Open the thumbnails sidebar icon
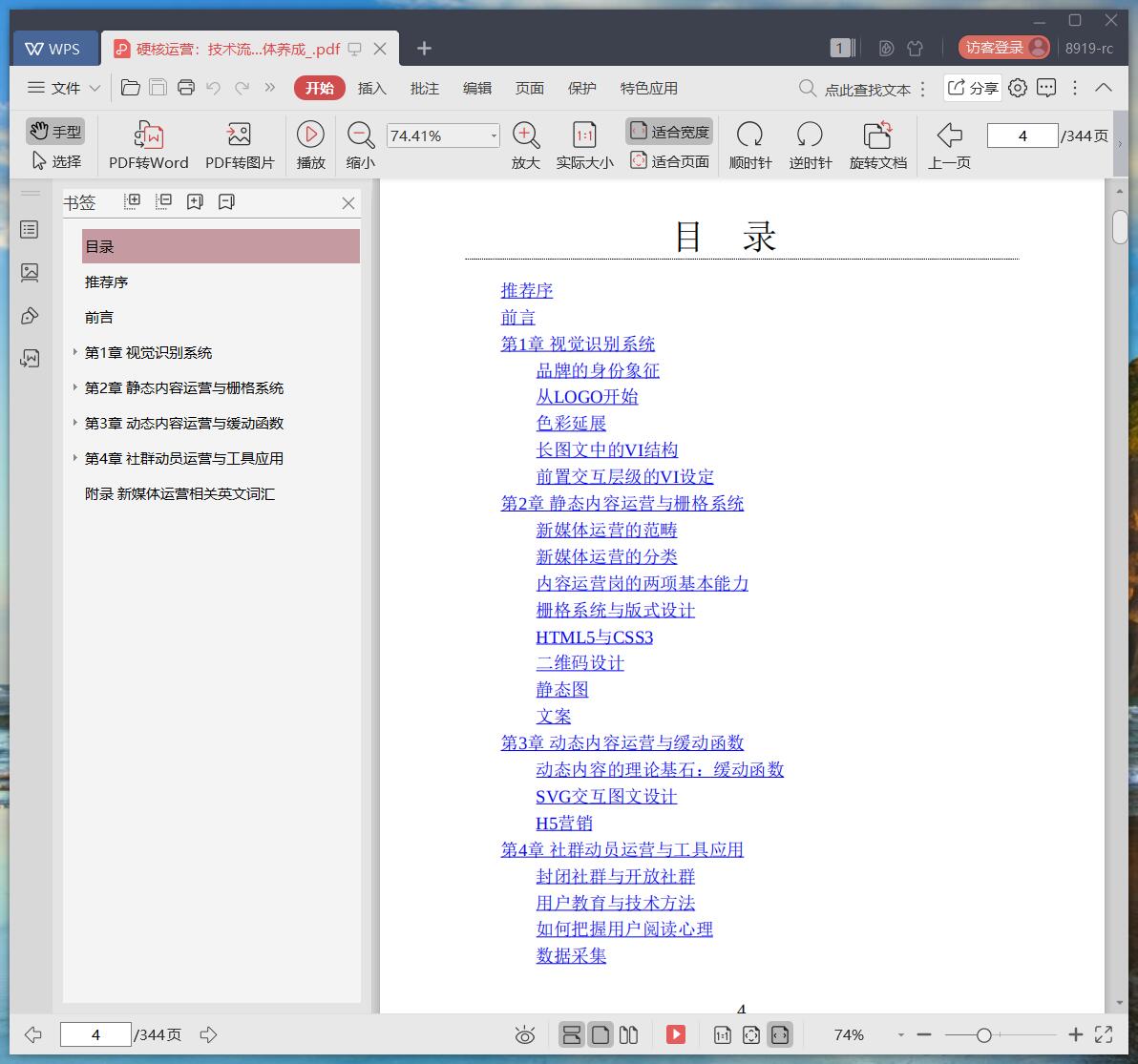 coord(30,273)
